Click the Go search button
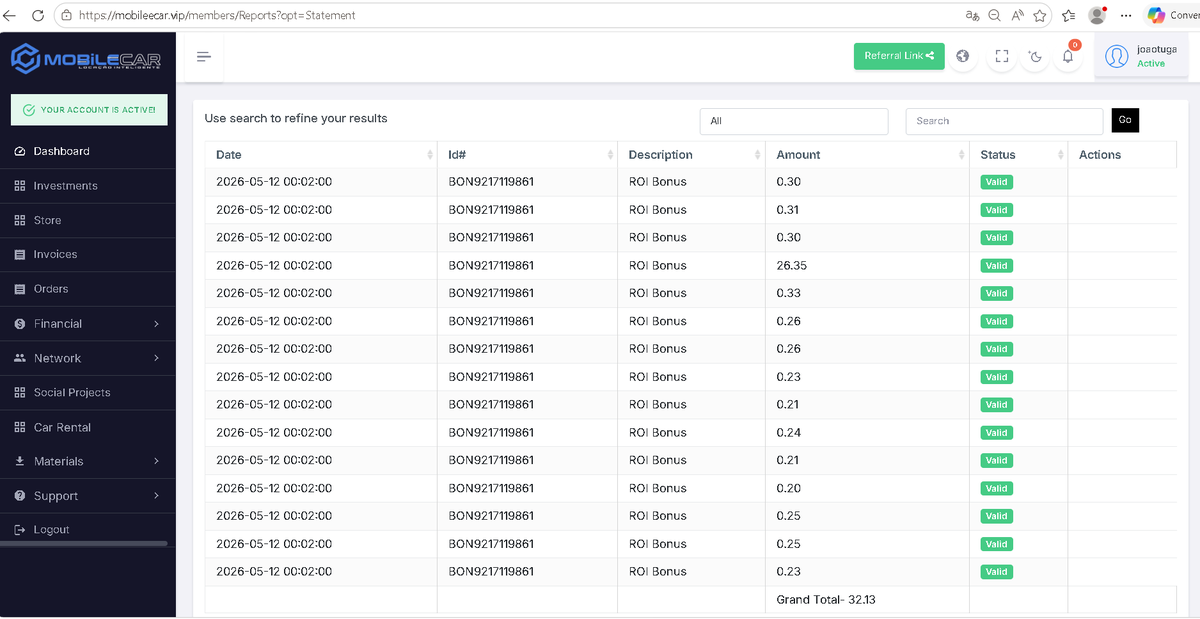Viewport: 1200px width, 619px height. pos(1125,120)
